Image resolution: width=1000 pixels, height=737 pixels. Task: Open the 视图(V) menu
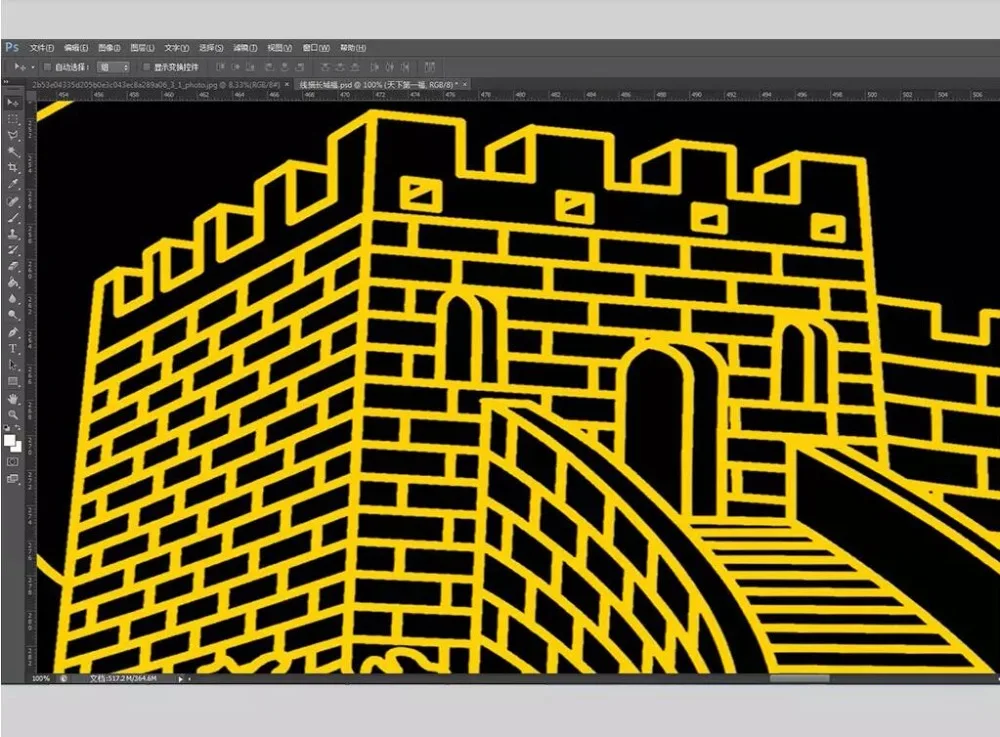tap(279, 48)
